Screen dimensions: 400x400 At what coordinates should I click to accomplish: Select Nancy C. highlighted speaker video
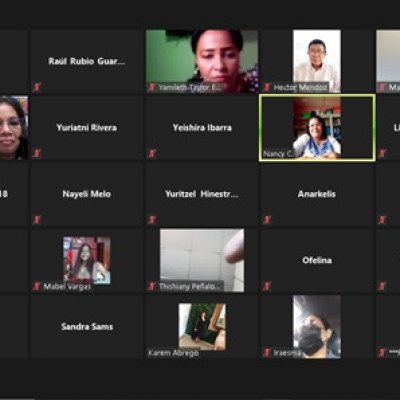[317, 128]
